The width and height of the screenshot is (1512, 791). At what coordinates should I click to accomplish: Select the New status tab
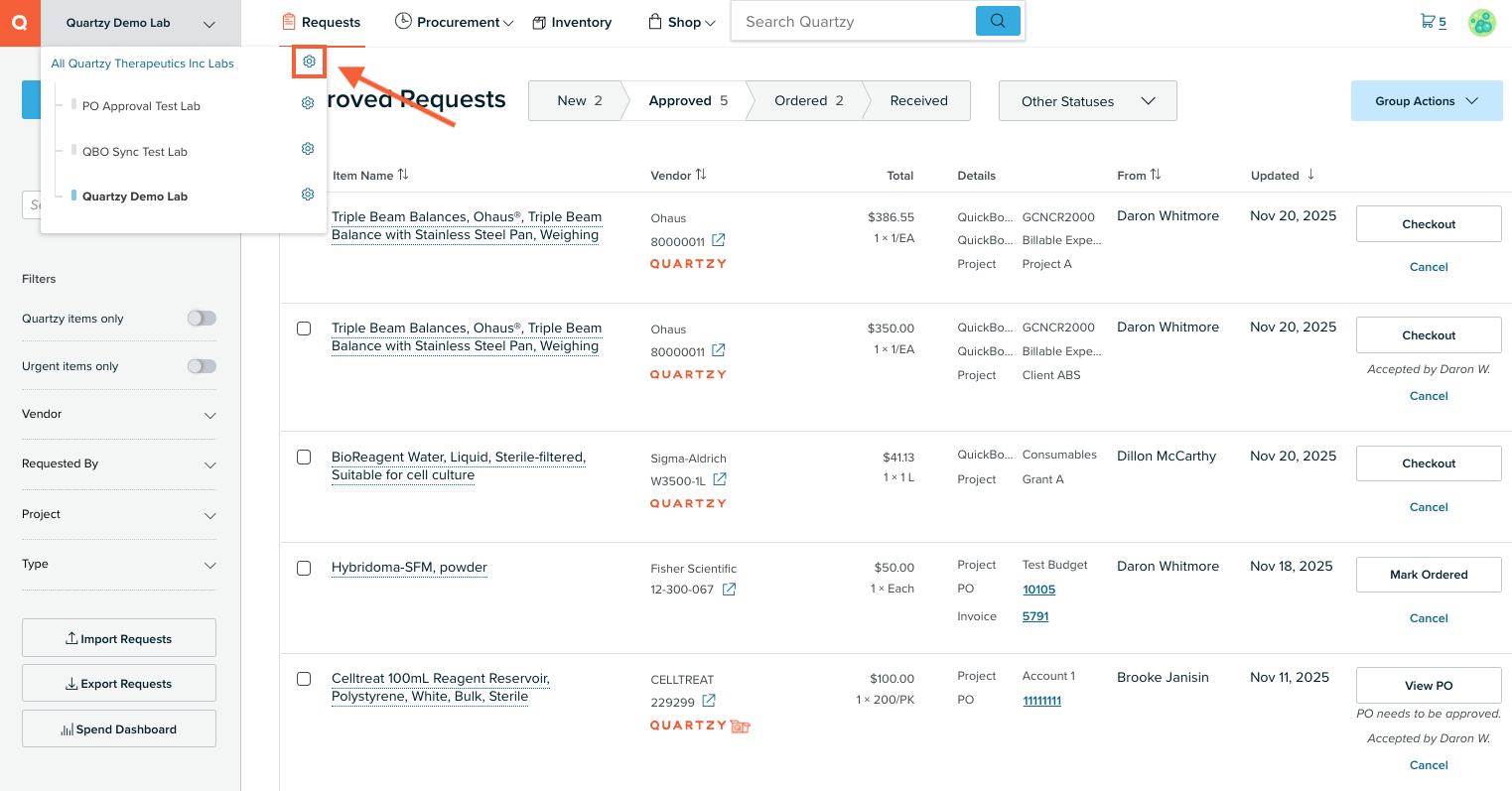(579, 100)
